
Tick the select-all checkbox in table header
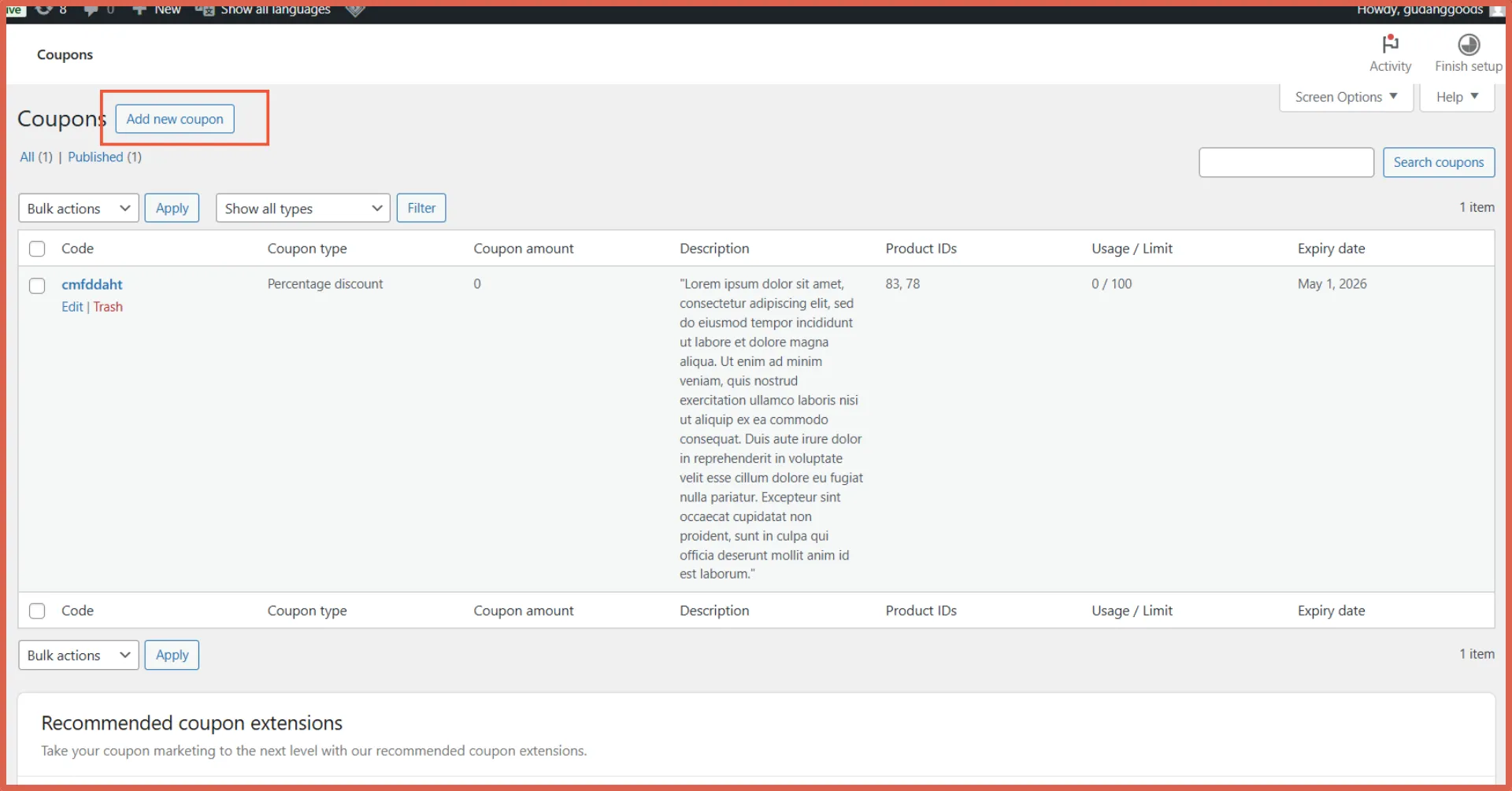click(x=37, y=249)
